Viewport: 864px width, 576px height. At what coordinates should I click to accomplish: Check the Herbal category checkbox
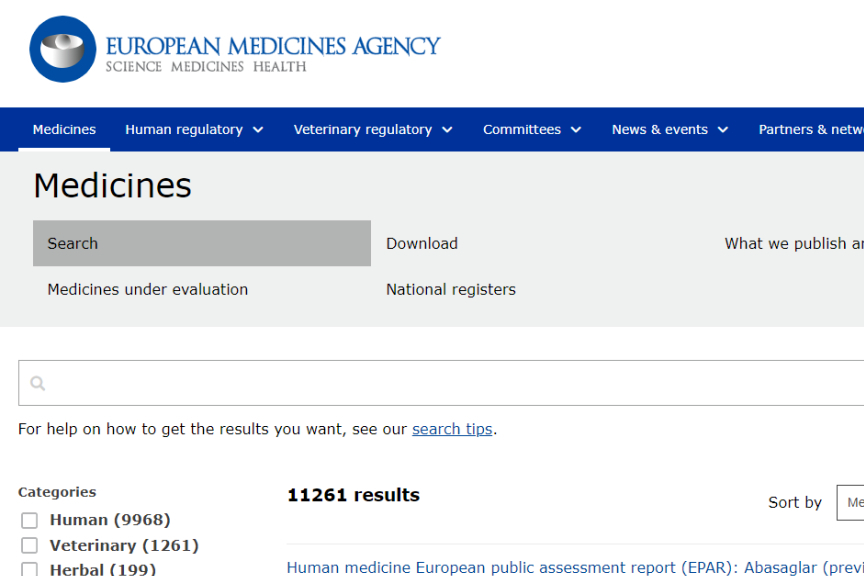point(30,569)
